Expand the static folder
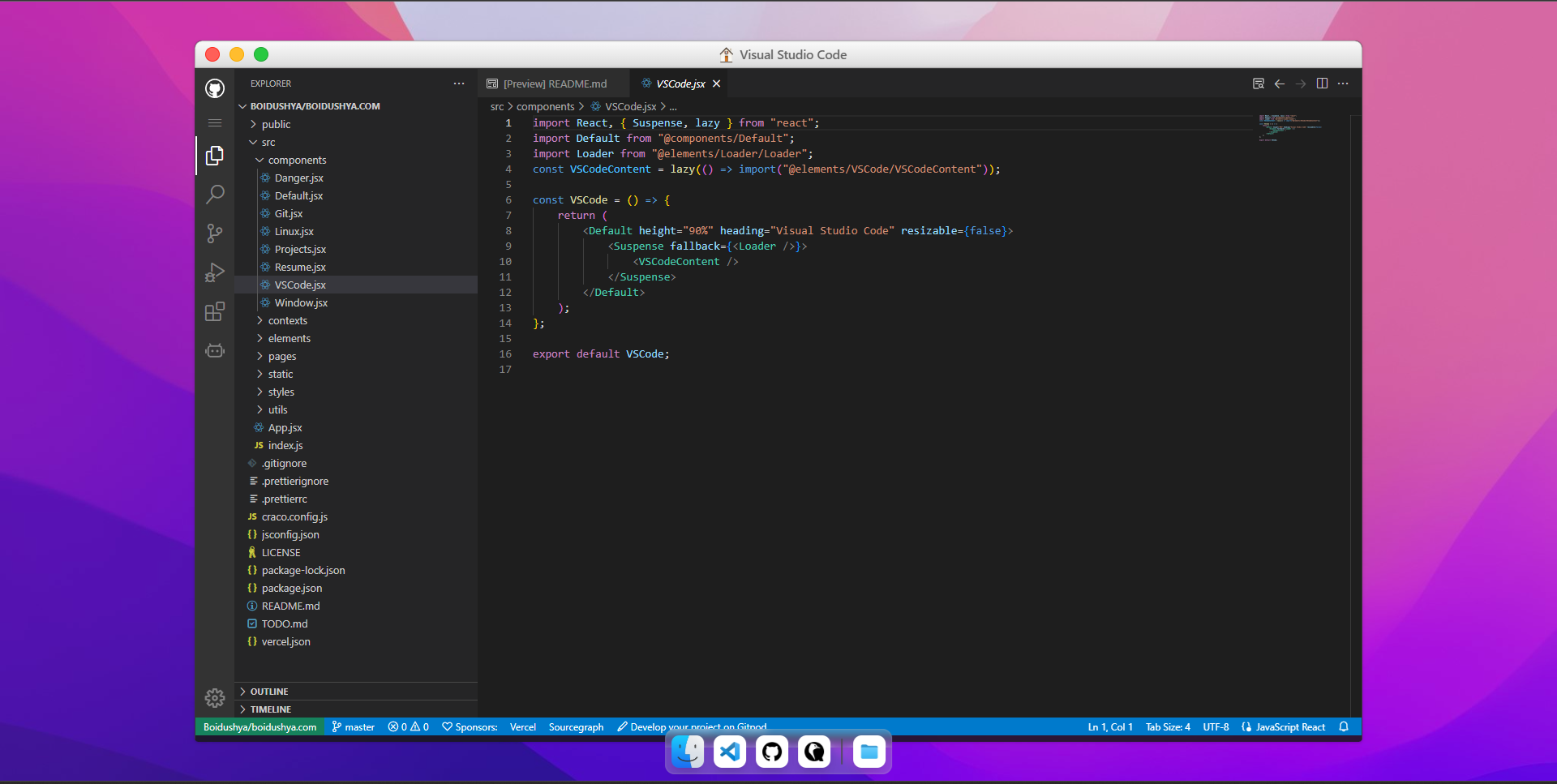Screen dimensions: 1557x784 pos(356,374)
